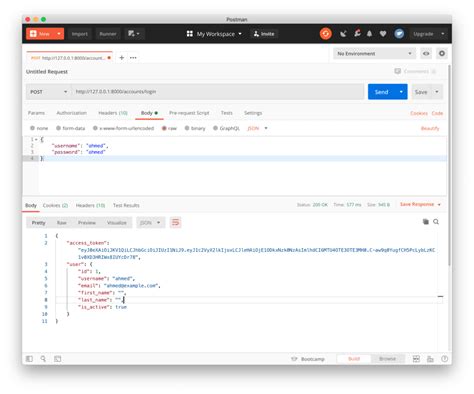Open the New button dropdown arrow
Screen dimensions: 474x394
click(x=59, y=34)
